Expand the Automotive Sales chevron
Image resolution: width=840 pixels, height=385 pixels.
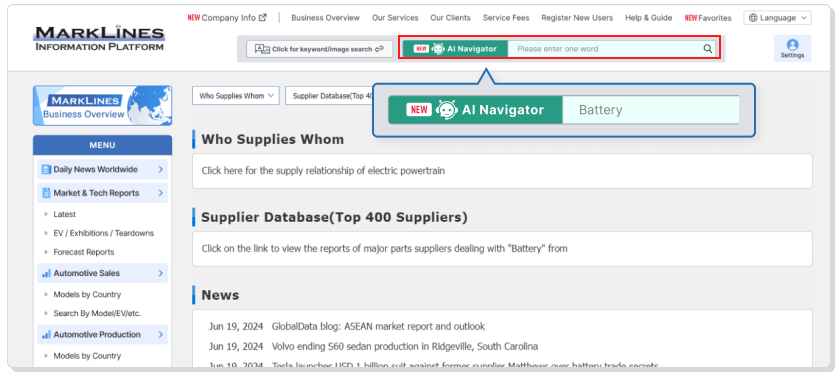pyautogui.click(x=161, y=273)
